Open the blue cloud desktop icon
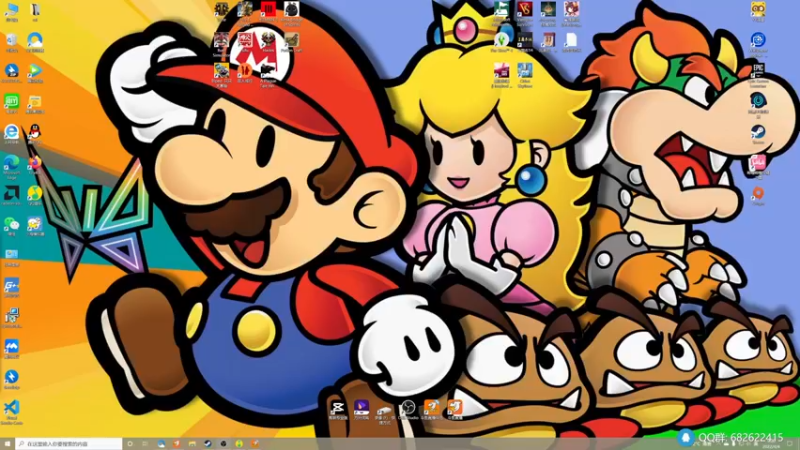Image resolution: width=800 pixels, height=450 pixels. pyautogui.click(x=35, y=40)
